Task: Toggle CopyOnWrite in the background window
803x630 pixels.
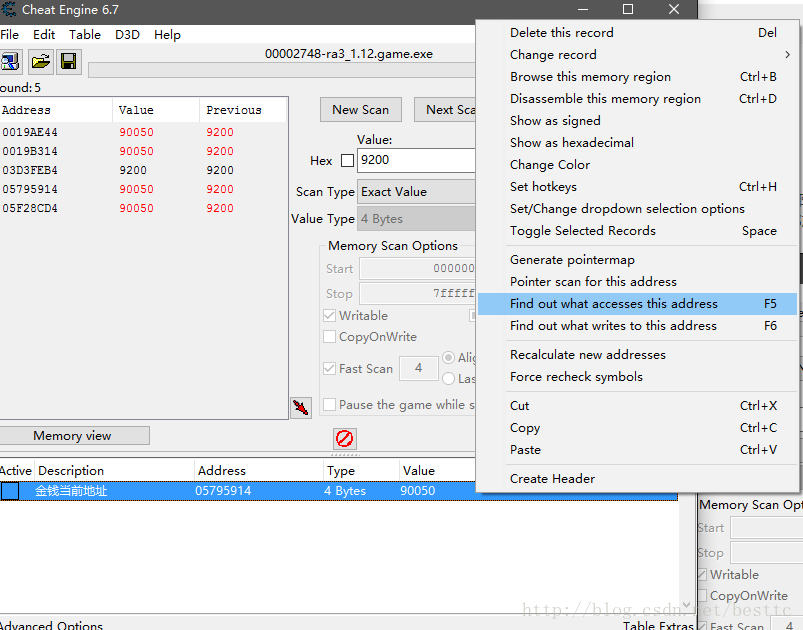Action: click(x=702, y=596)
